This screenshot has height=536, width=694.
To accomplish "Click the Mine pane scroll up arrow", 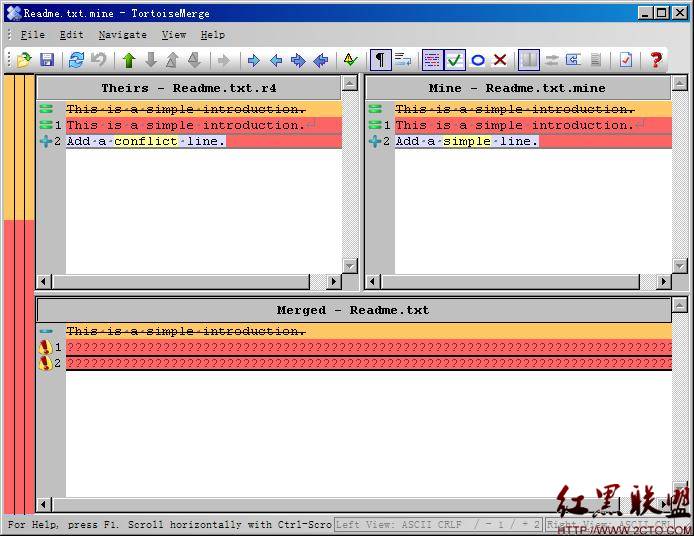I will click(x=679, y=83).
